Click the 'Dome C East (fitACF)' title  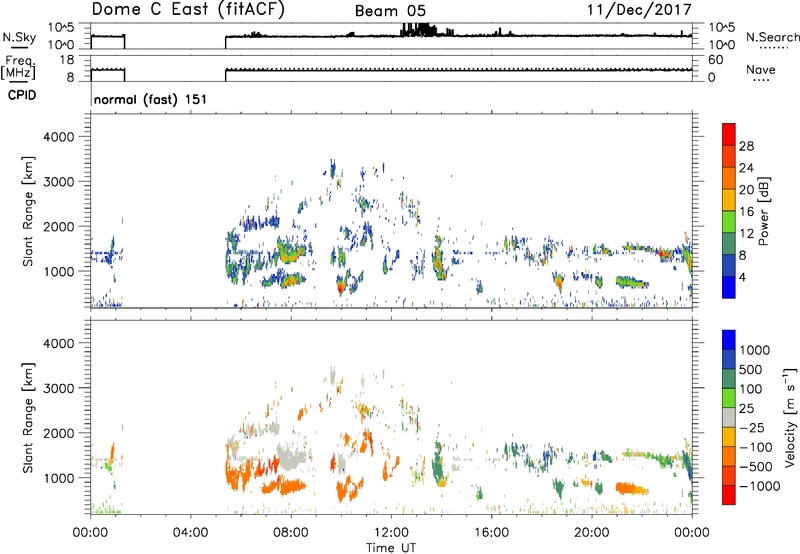(188, 10)
